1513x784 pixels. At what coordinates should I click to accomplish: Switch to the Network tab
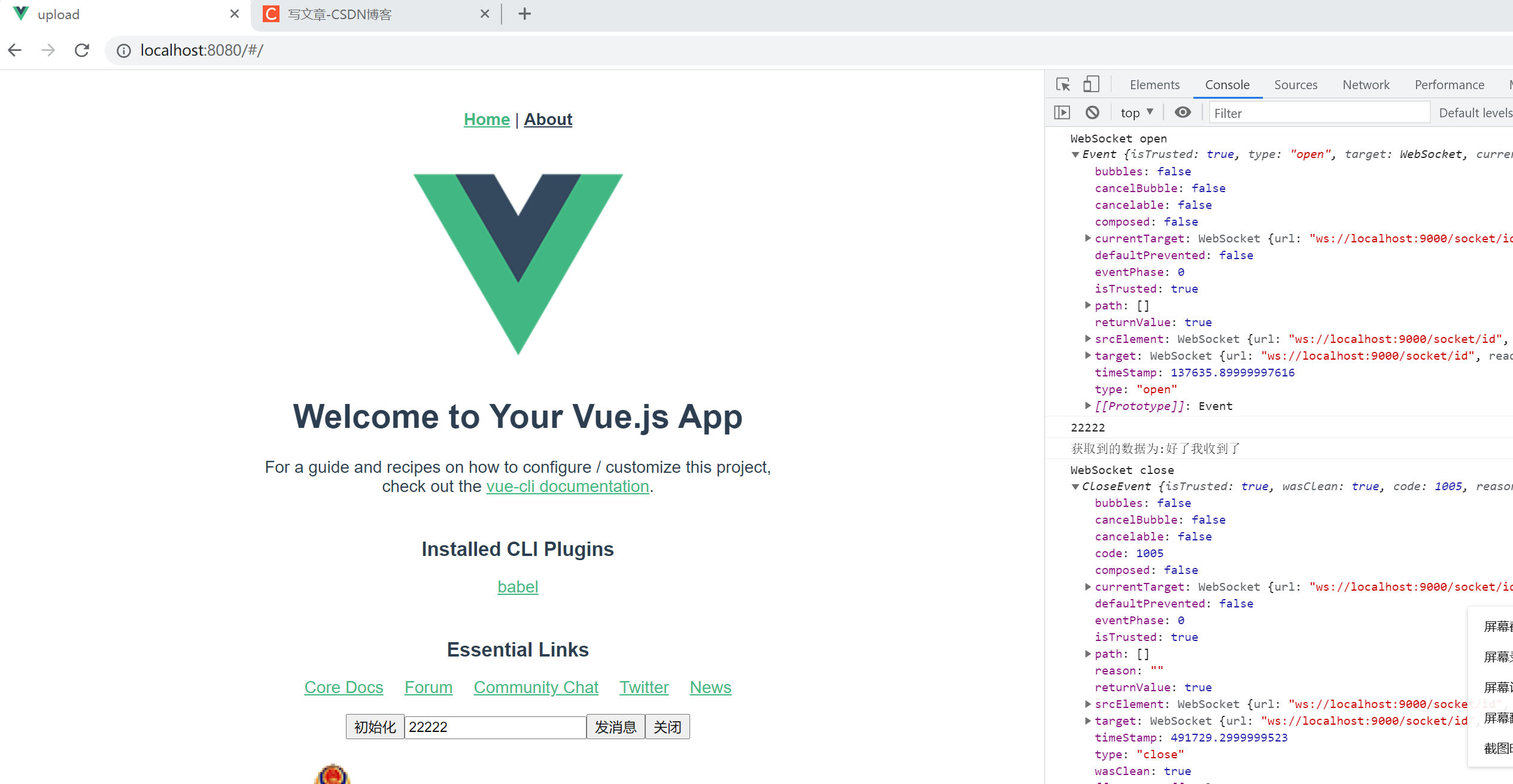coord(1365,85)
